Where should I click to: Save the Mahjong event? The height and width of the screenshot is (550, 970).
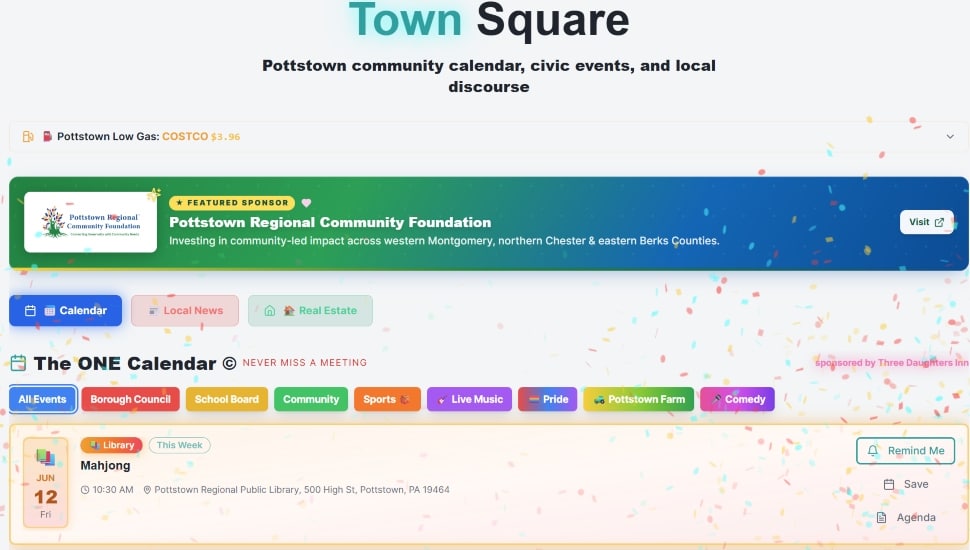pos(906,484)
